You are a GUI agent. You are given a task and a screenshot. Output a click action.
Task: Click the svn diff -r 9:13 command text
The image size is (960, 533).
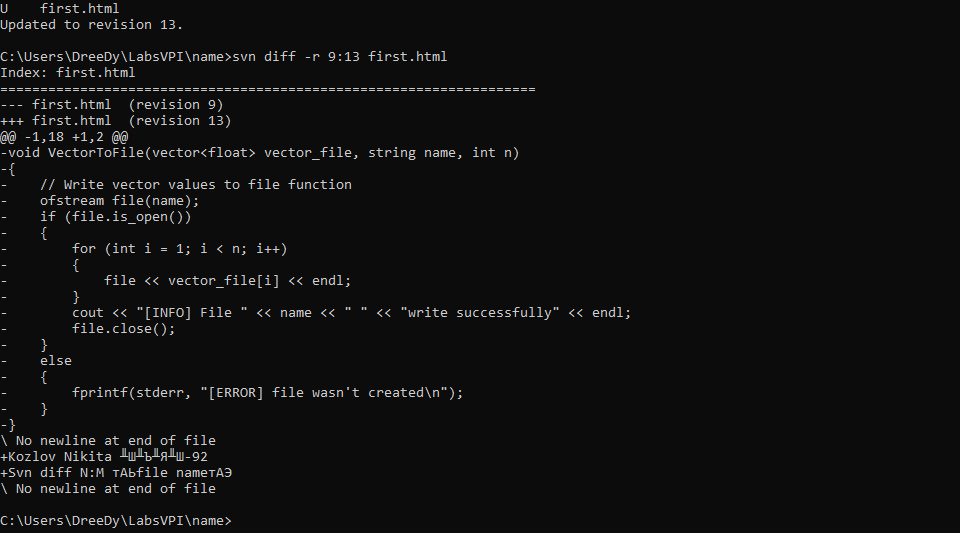(x=340, y=57)
